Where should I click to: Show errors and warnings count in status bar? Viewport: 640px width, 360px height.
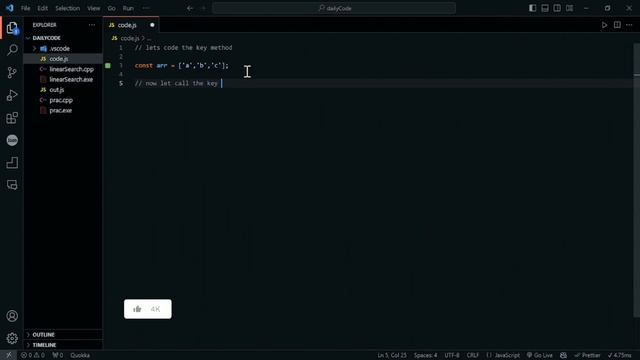33,355
